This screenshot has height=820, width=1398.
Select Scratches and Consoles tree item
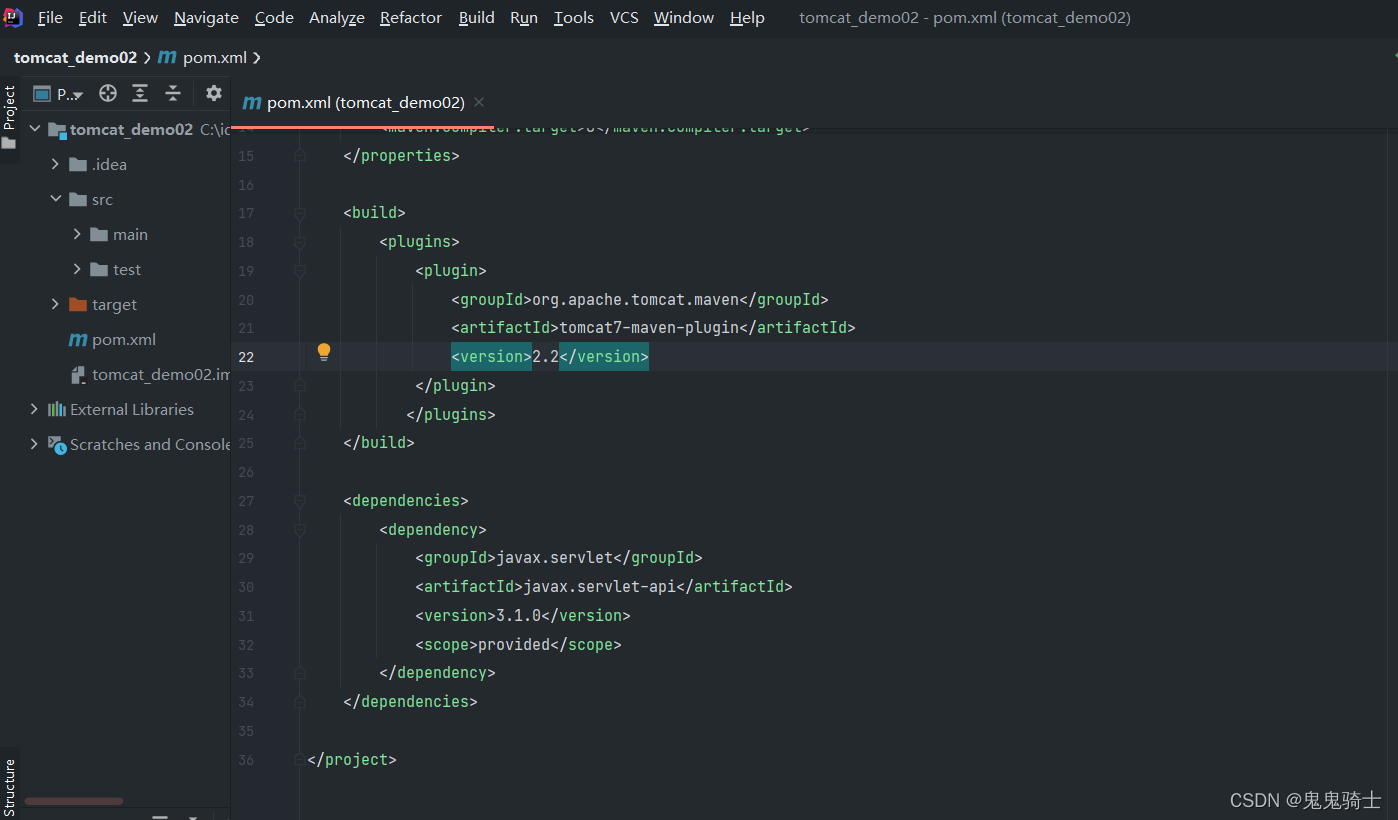point(139,444)
